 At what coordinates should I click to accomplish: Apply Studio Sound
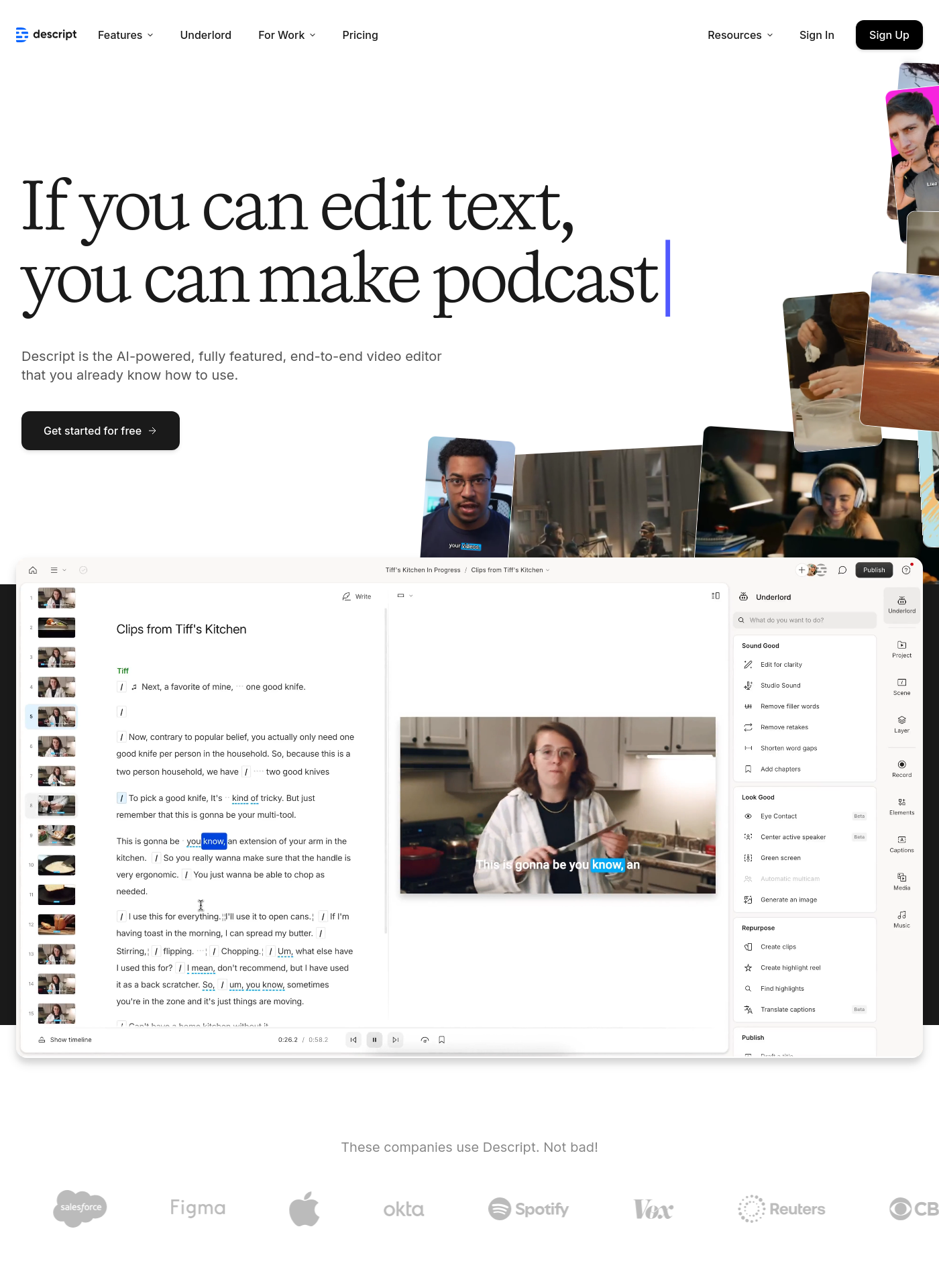point(805,686)
